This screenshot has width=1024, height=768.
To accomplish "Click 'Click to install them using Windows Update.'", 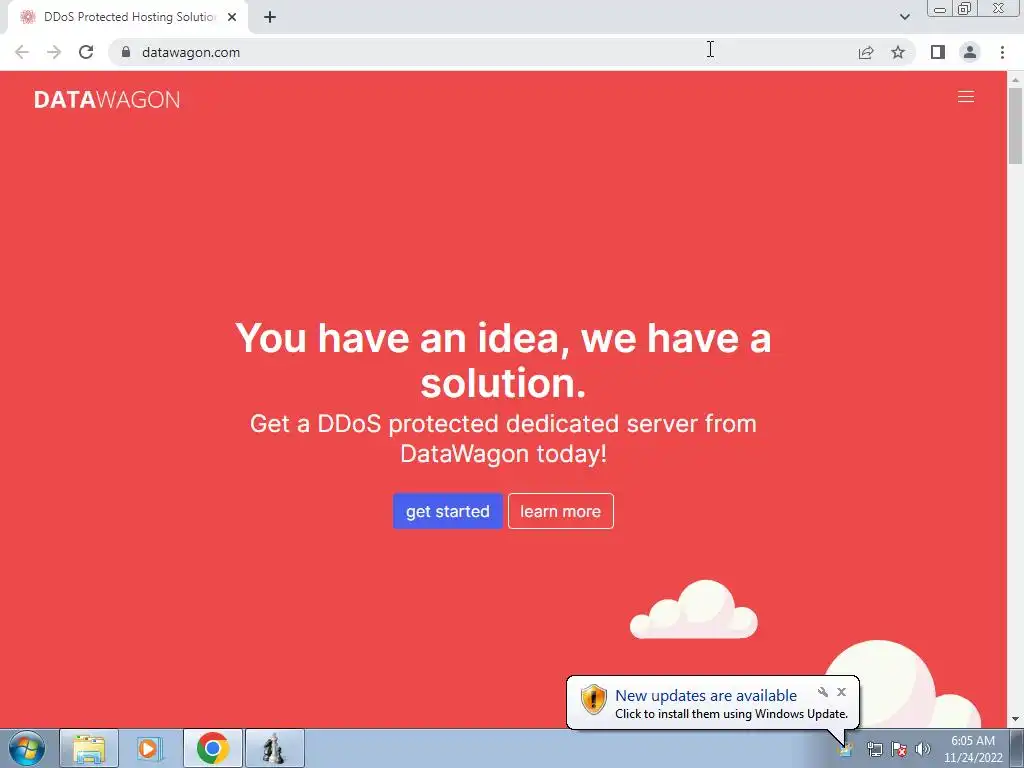I will coord(731,714).
